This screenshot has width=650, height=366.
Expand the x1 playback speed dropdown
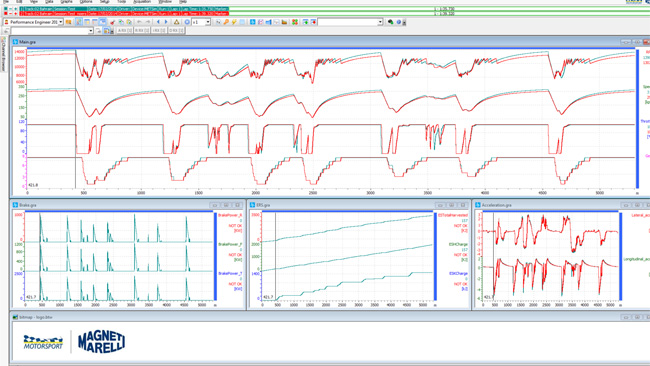[x=208, y=22]
